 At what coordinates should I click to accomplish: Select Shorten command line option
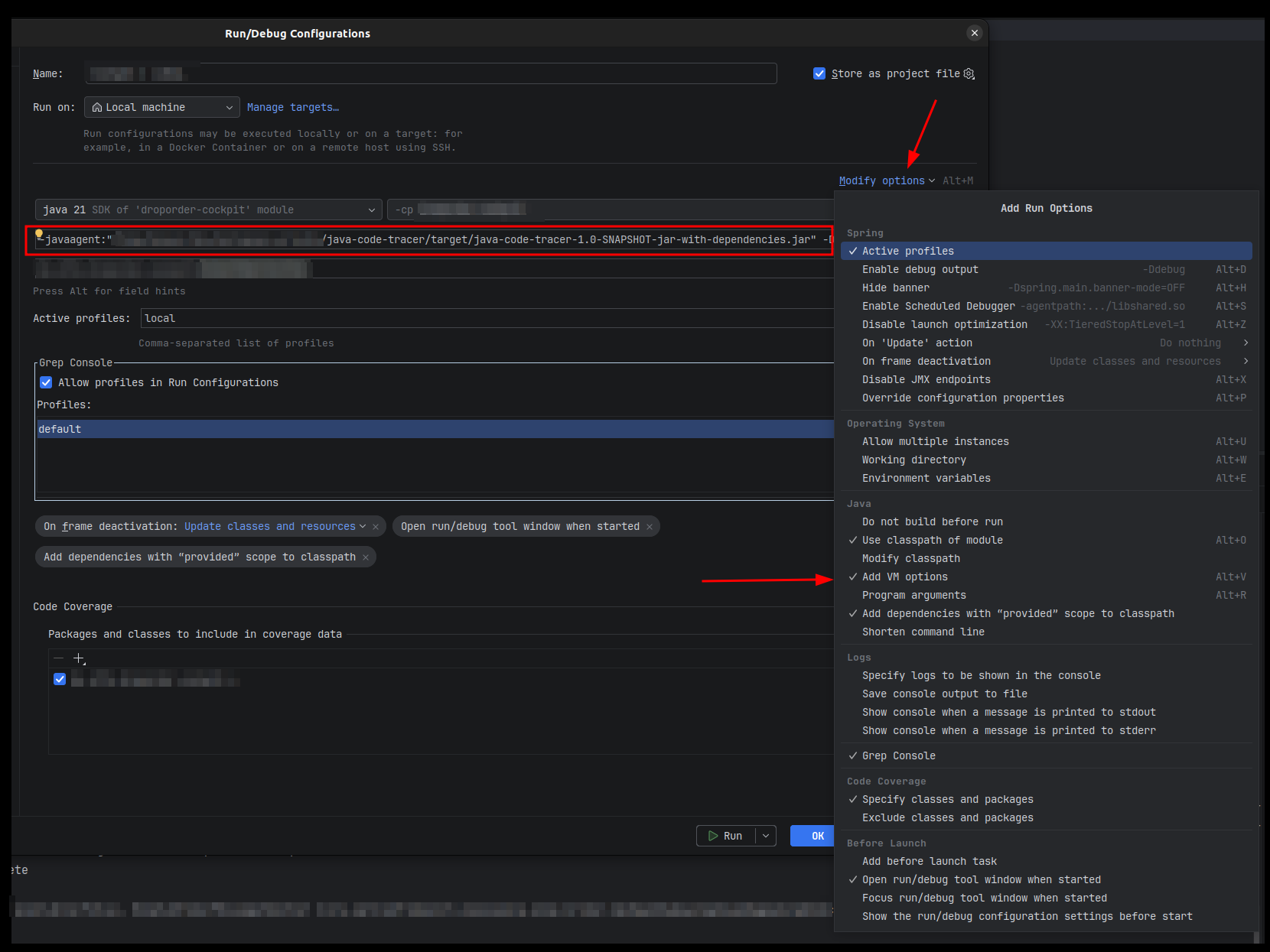(x=1046, y=632)
